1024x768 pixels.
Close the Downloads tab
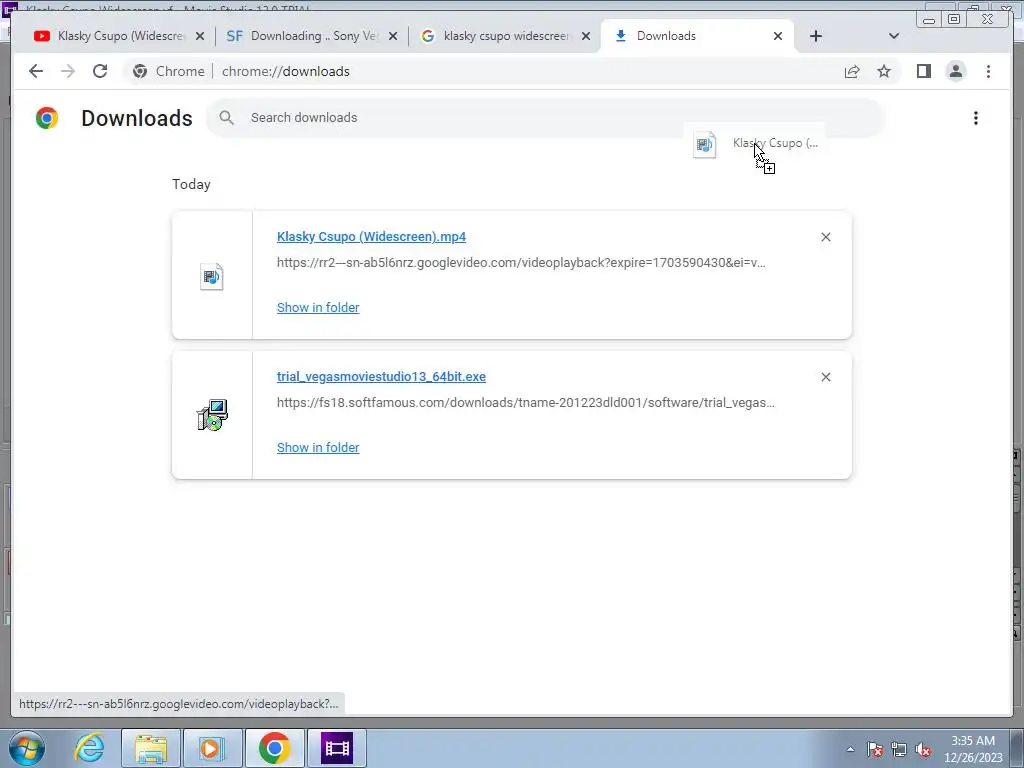(x=778, y=37)
